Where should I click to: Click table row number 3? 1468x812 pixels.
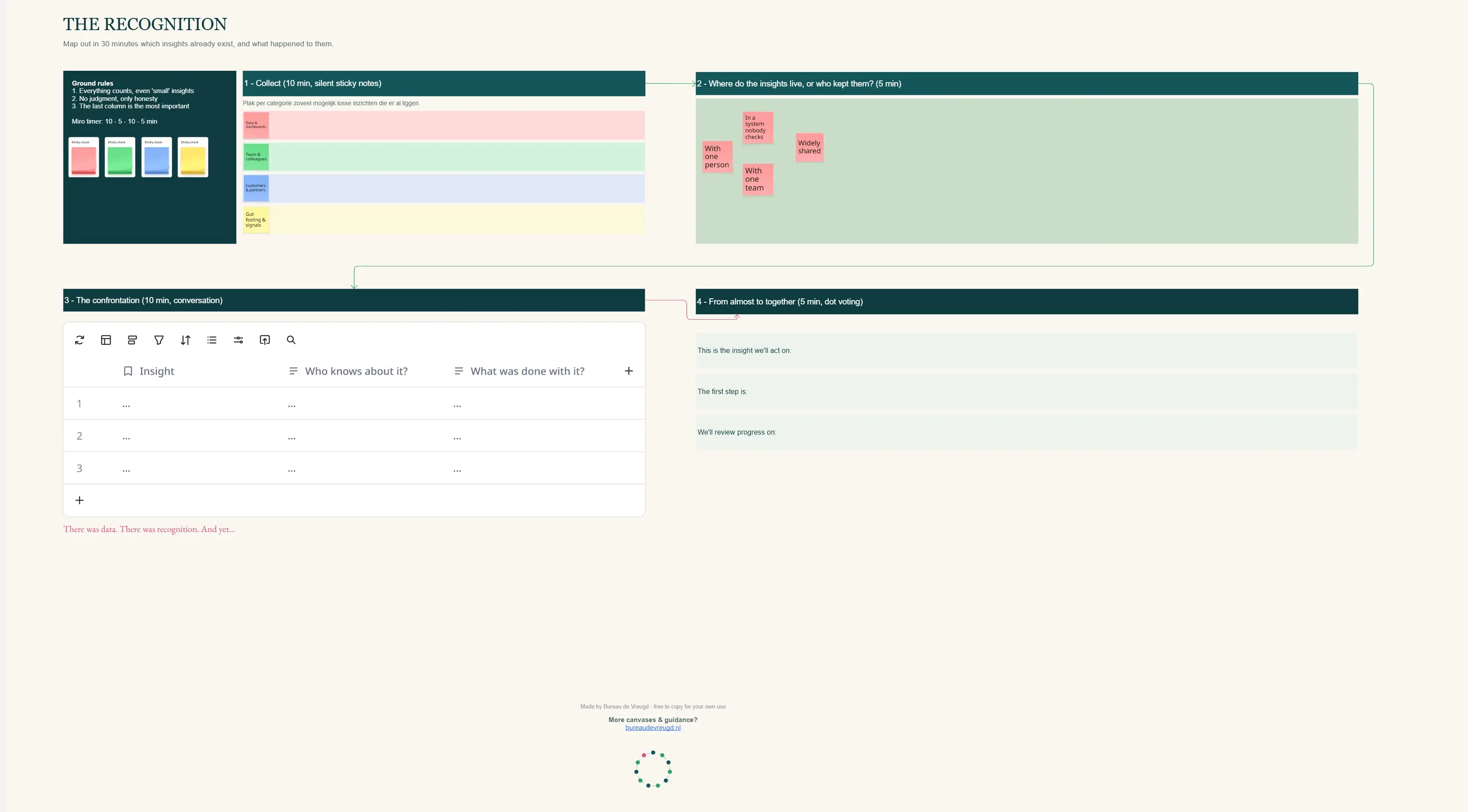pos(79,468)
